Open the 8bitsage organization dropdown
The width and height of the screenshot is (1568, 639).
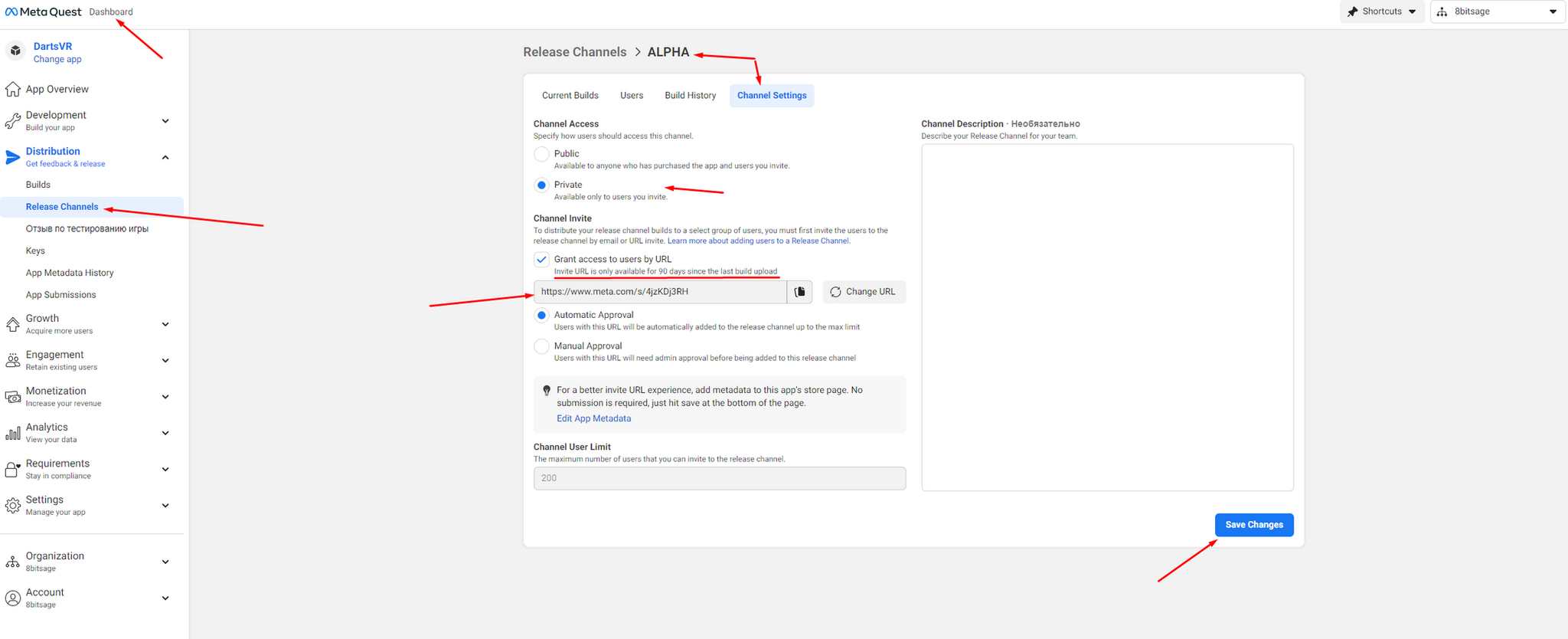pos(1497,11)
